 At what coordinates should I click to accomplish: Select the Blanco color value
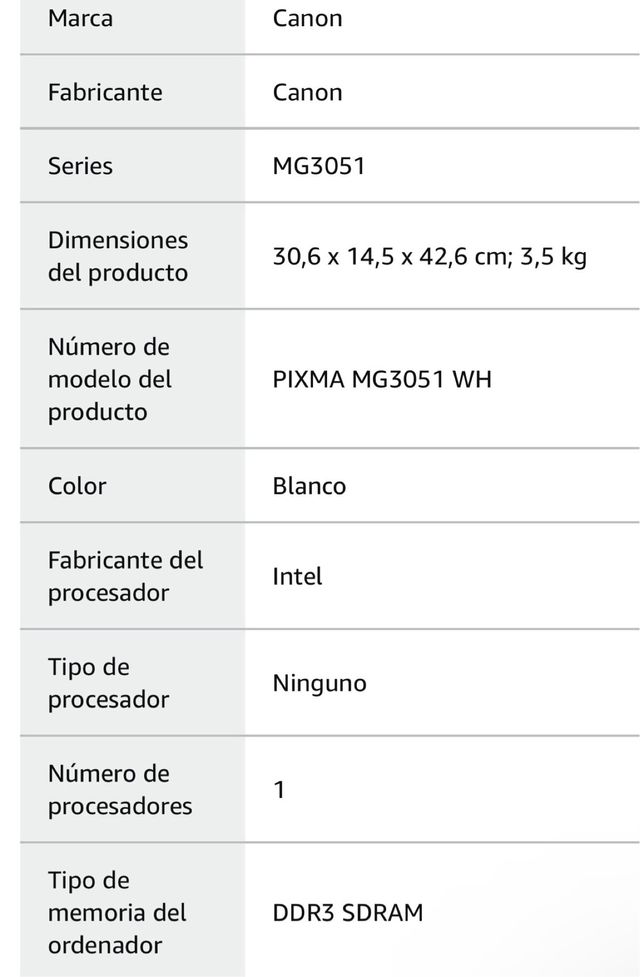tap(309, 486)
